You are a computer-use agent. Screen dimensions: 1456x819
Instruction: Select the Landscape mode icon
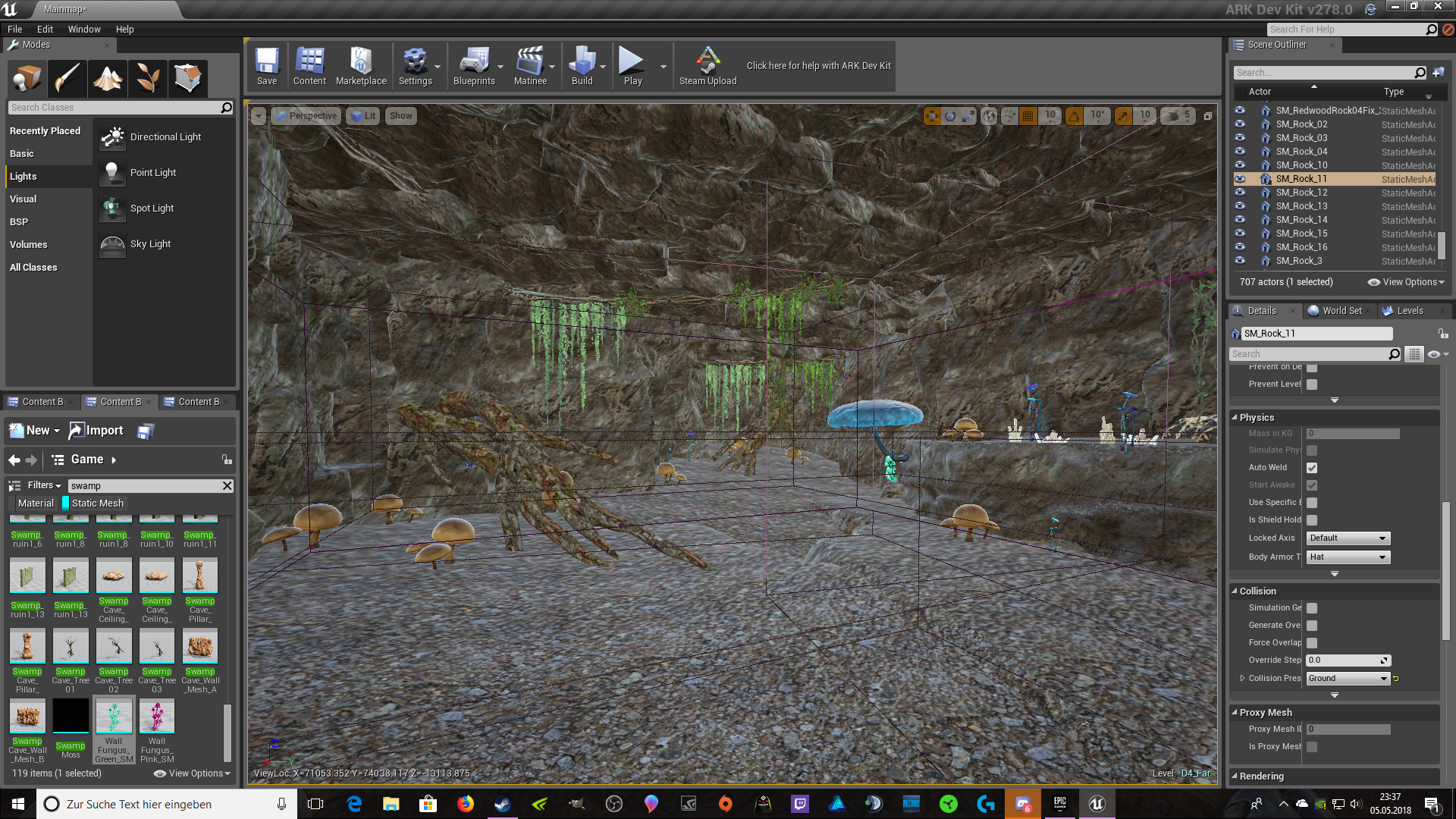(107, 78)
